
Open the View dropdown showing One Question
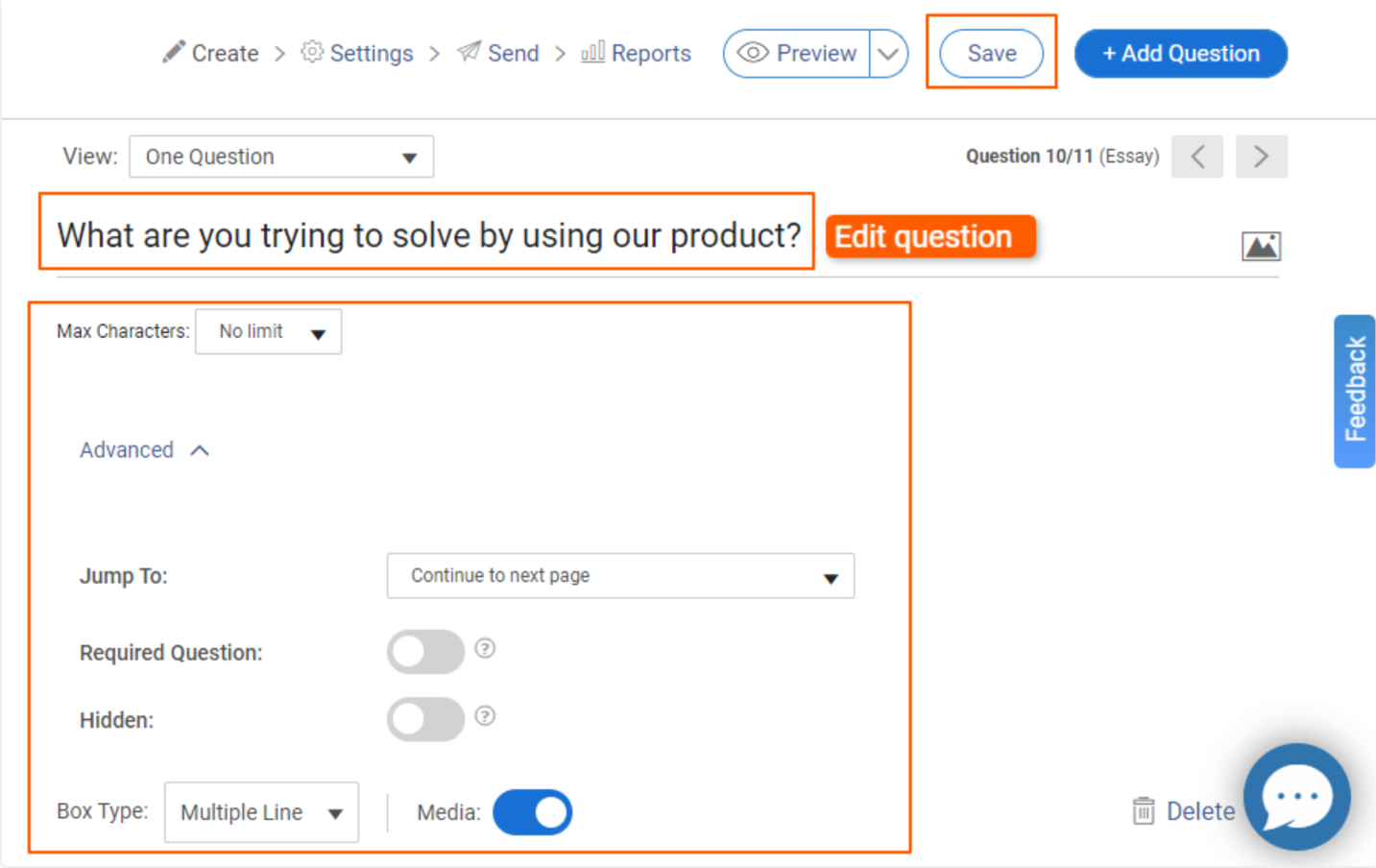(x=281, y=157)
